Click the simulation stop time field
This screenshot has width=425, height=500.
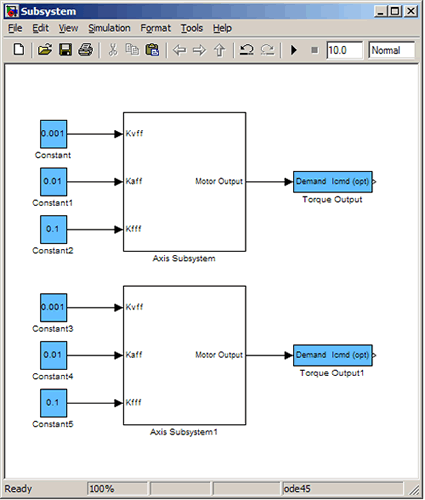[344, 50]
